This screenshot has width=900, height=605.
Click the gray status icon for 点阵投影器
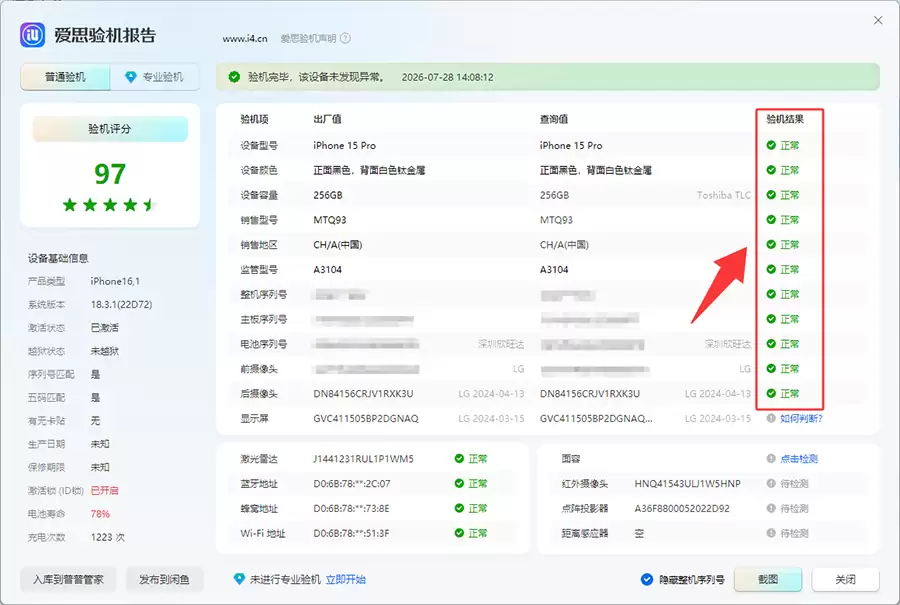click(771, 508)
